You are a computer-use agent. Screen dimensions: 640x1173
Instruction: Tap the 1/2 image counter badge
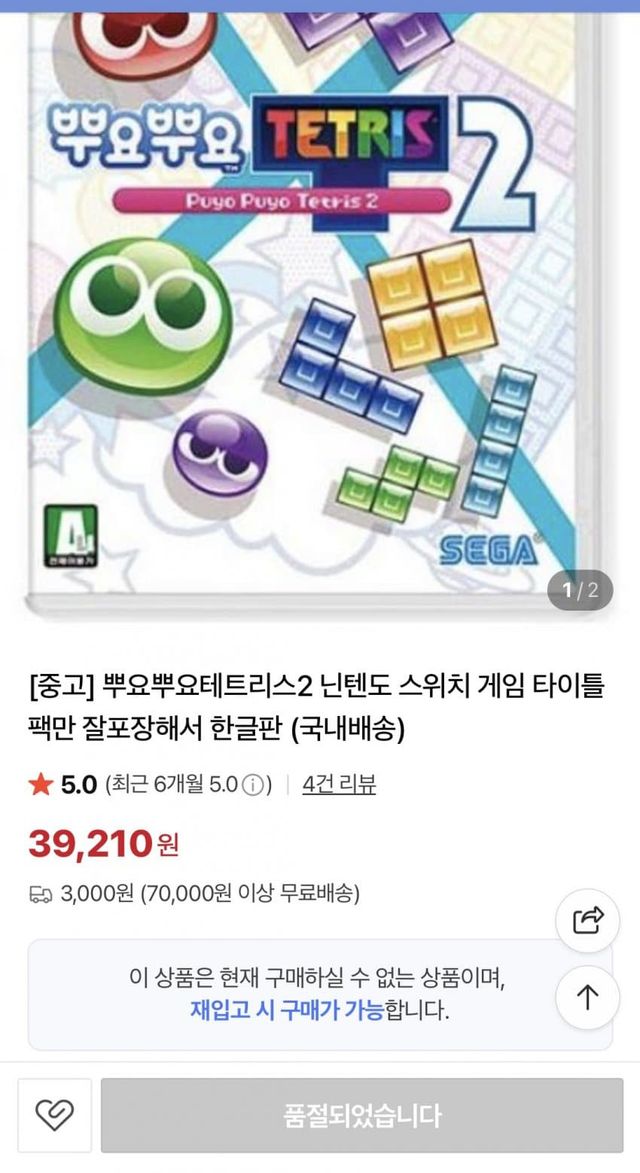pyautogui.click(x=580, y=590)
